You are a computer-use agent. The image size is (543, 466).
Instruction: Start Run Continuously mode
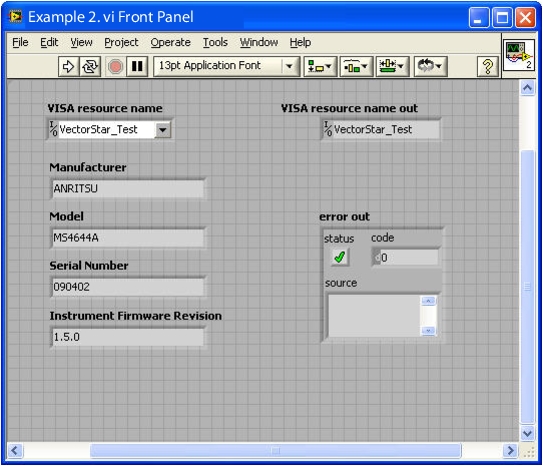click(90, 66)
